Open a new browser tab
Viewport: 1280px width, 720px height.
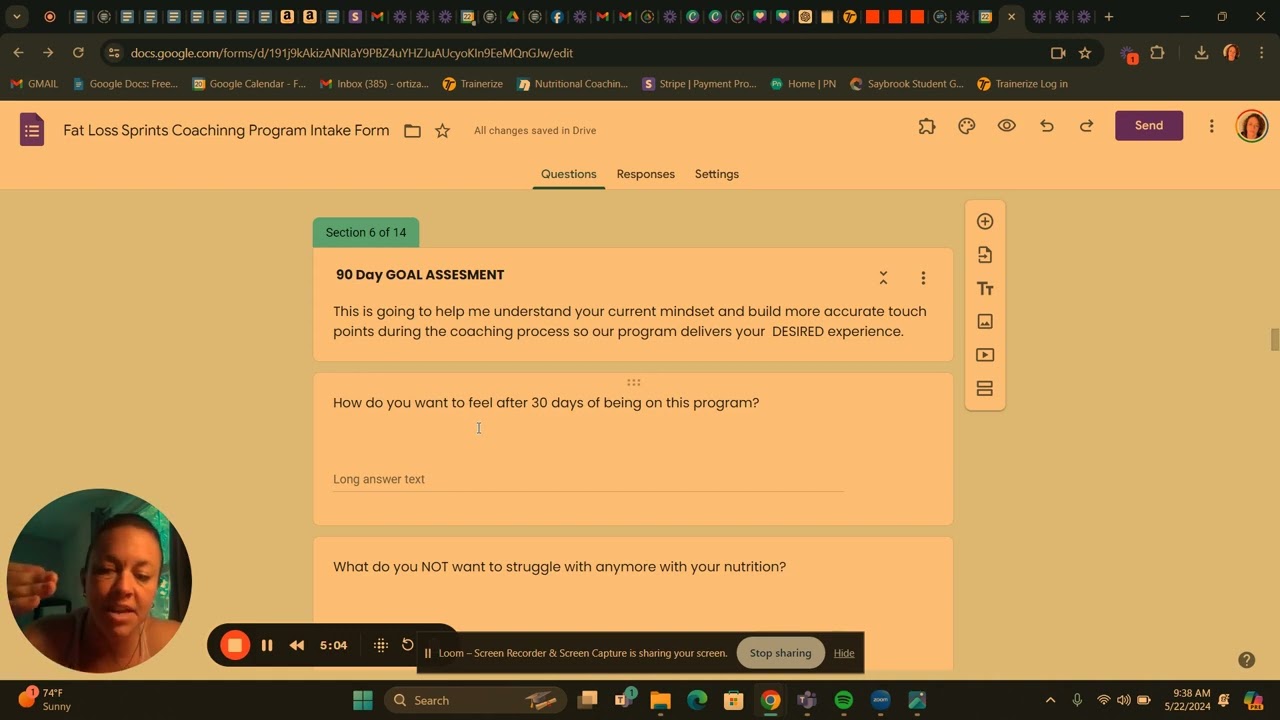point(1108,17)
